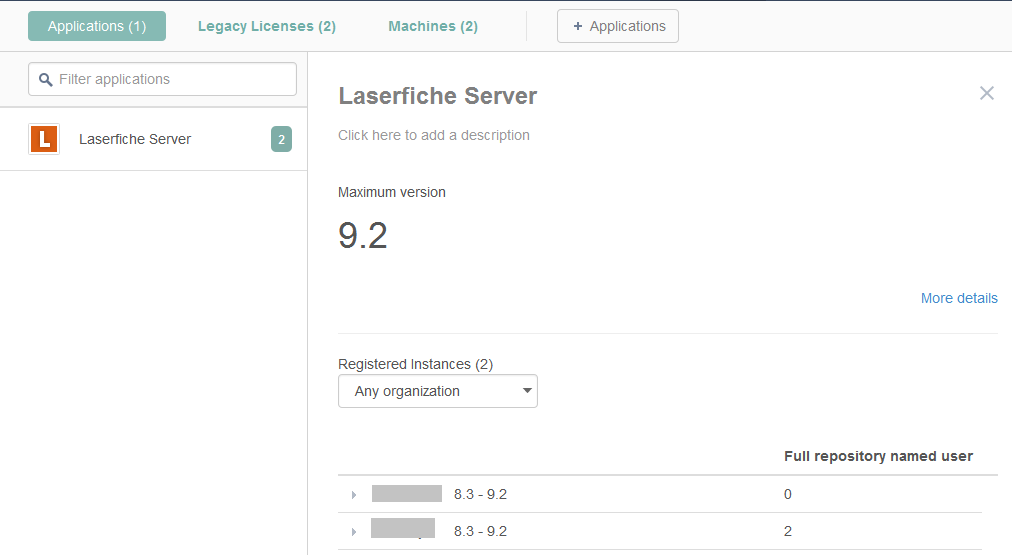The image size is (1012, 555).
Task: Click the maximum version value 9.2
Action: click(x=363, y=236)
